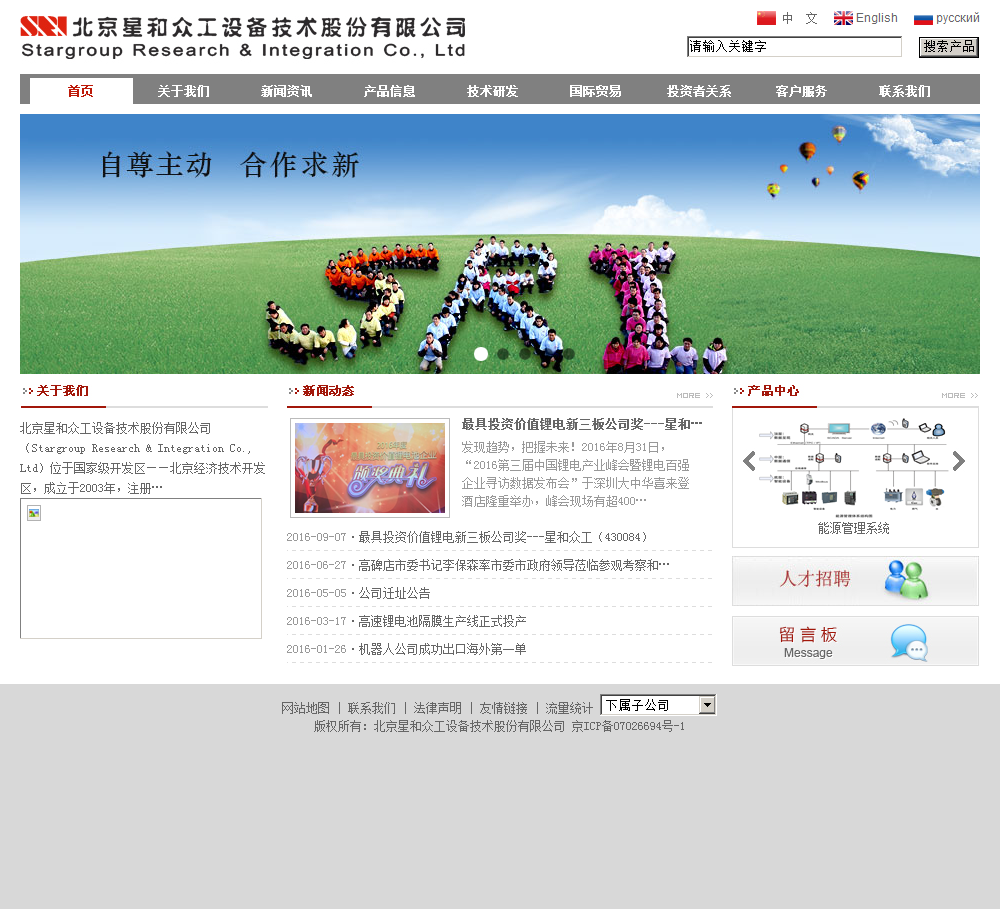Click the 能源管理系统 product caption
Image resolution: width=1000 pixels, height=909 pixels.
click(x=854, y=528)
